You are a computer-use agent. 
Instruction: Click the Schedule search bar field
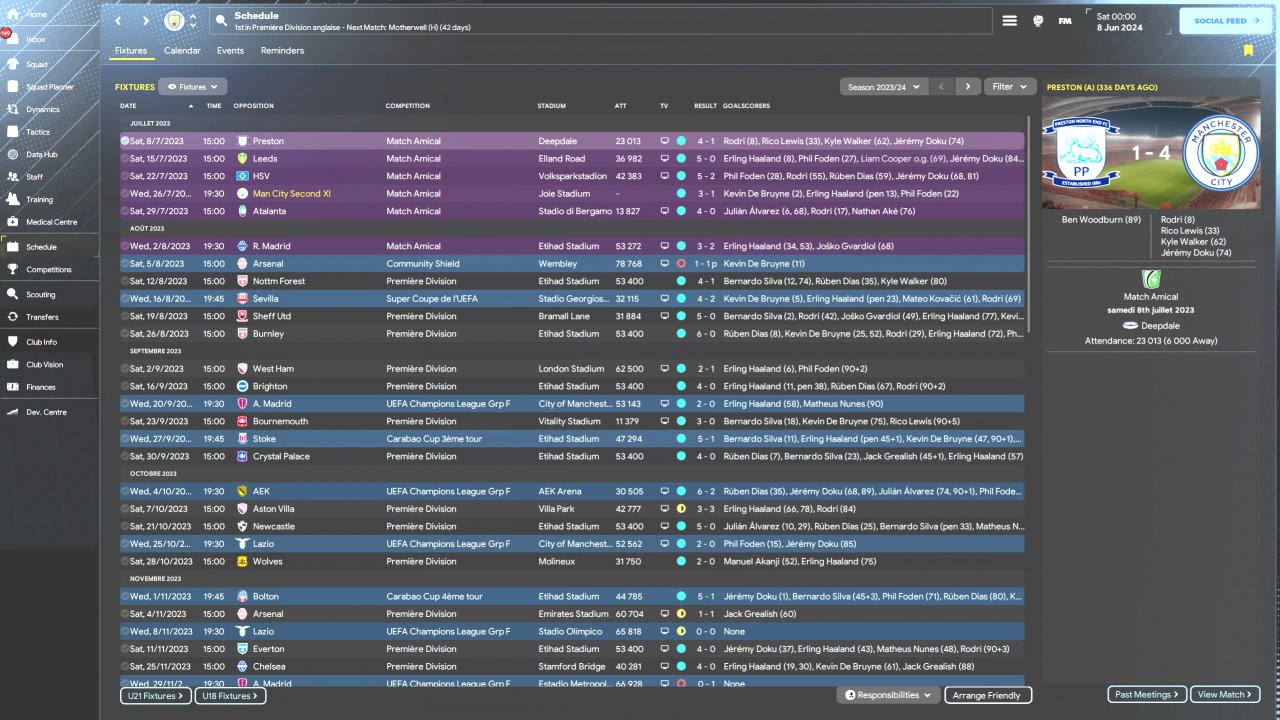(600, 21)
